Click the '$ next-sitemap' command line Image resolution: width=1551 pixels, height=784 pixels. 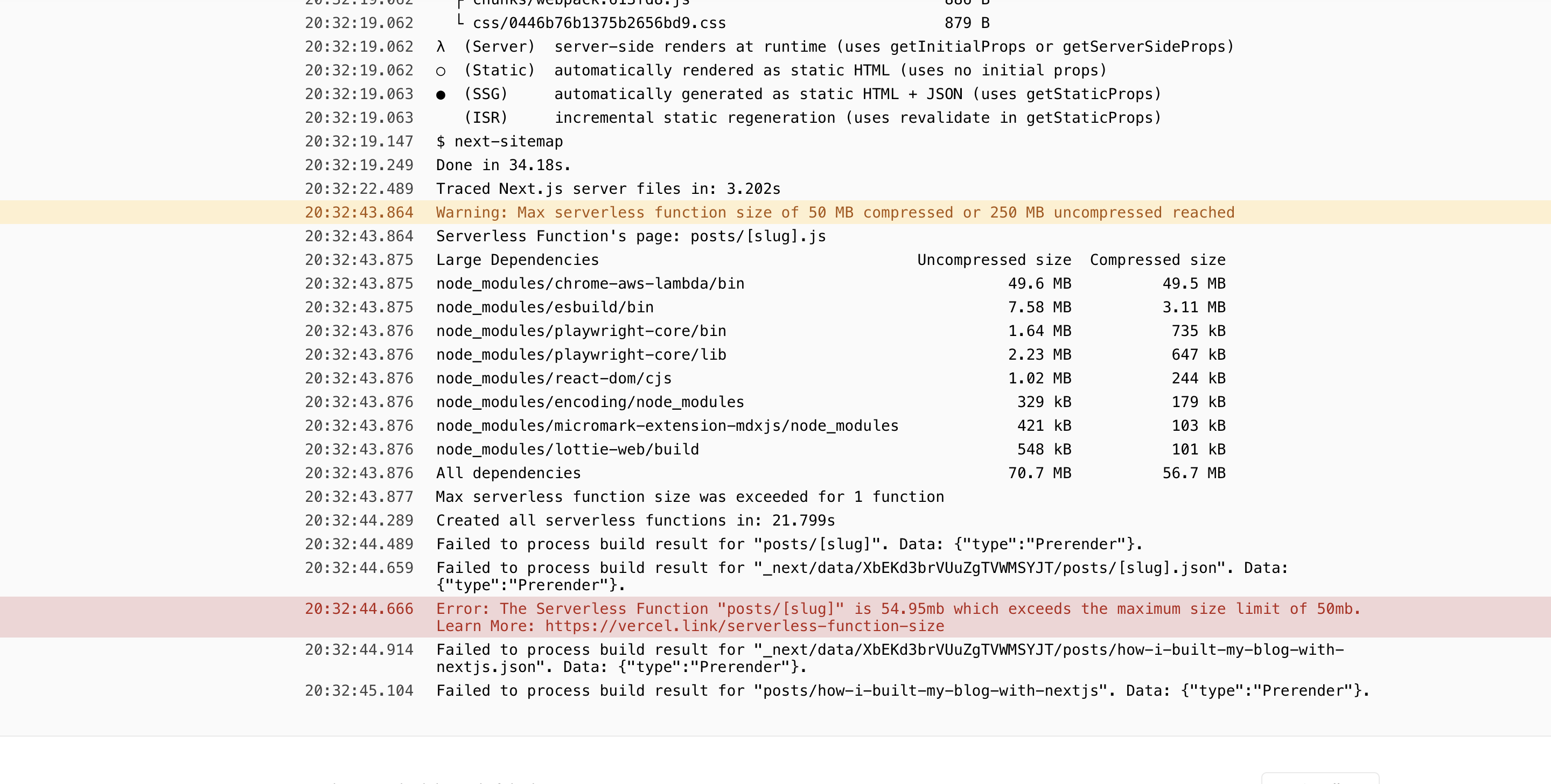[x=499, y=142]
